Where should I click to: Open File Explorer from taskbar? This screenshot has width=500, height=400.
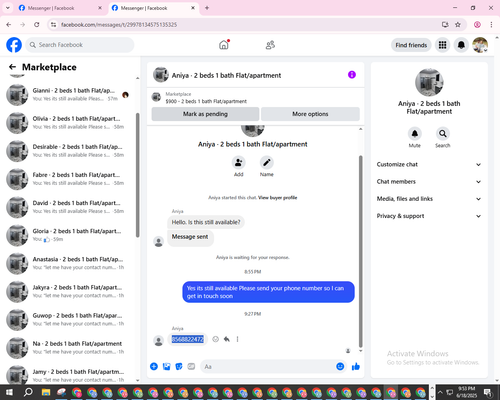pyautogui.click(x=46, y=392)
